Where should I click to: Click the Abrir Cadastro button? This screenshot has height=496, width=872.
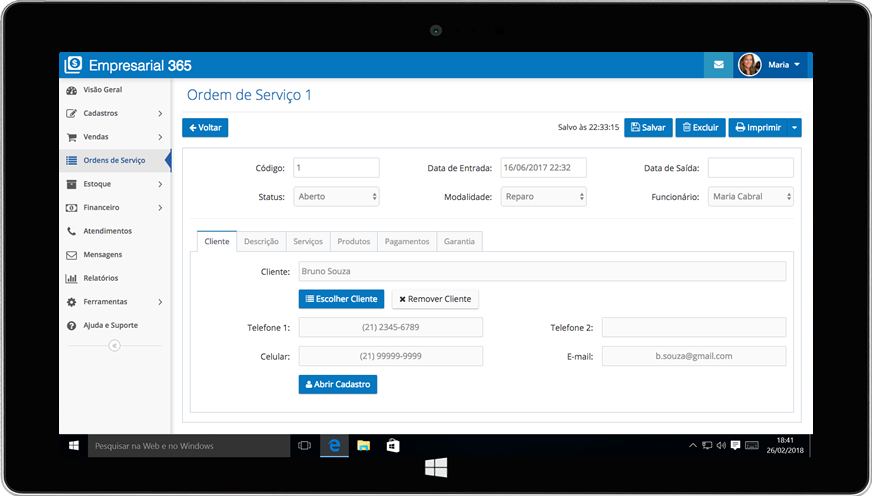point(338,384)
